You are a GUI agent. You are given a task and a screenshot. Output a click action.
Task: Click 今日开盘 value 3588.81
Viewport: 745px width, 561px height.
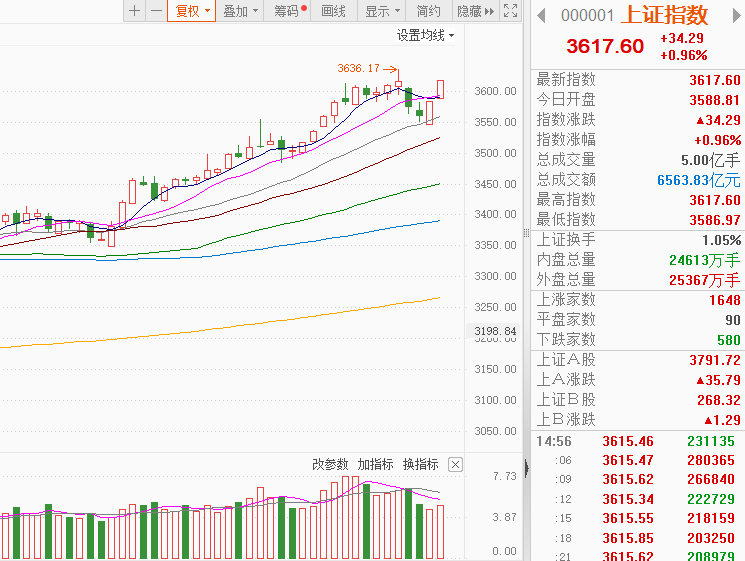coord(715,100)
